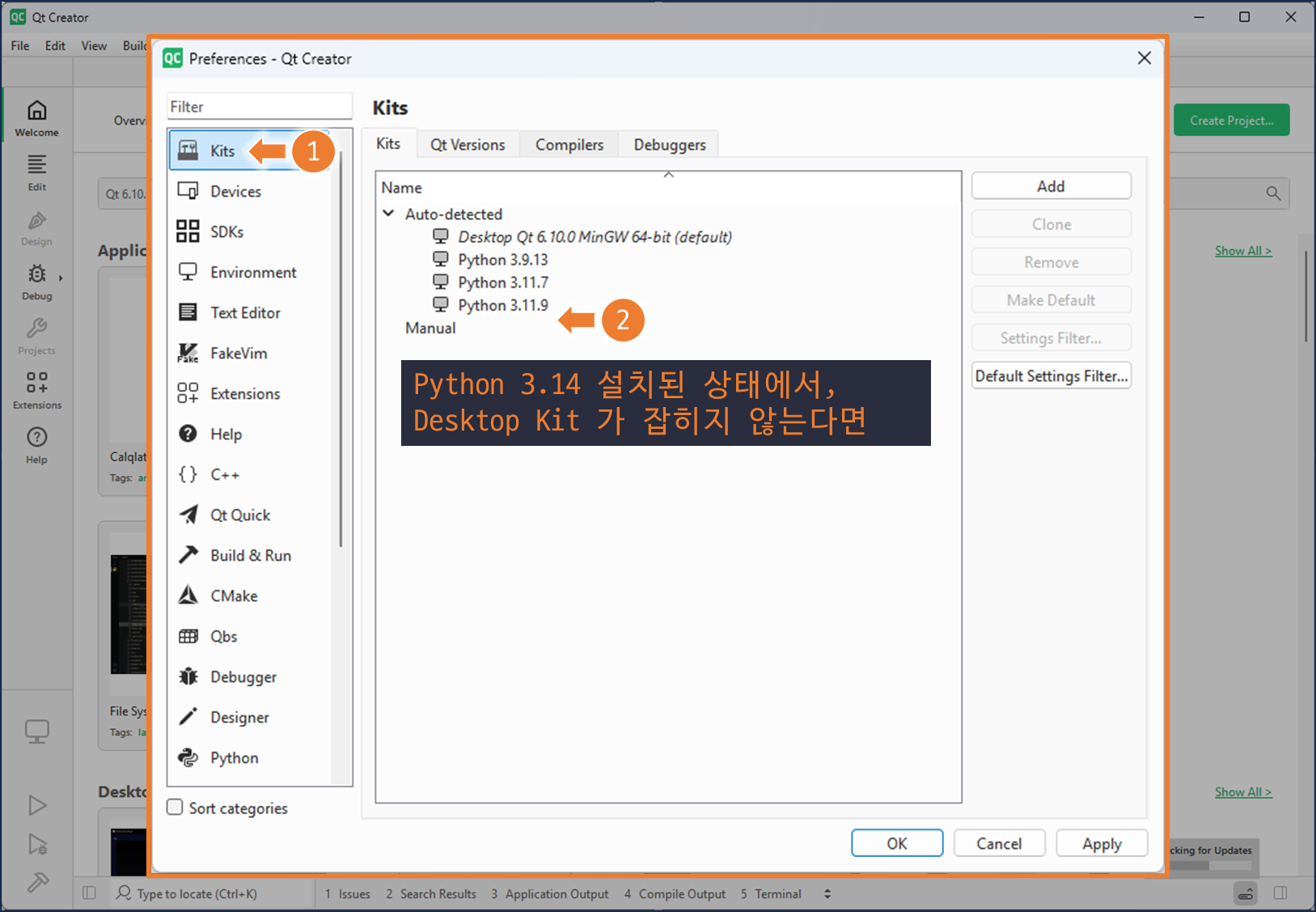Confirm preferences with OK button
This screenshot has height=912, width=1316.
[x=897, y=843]
